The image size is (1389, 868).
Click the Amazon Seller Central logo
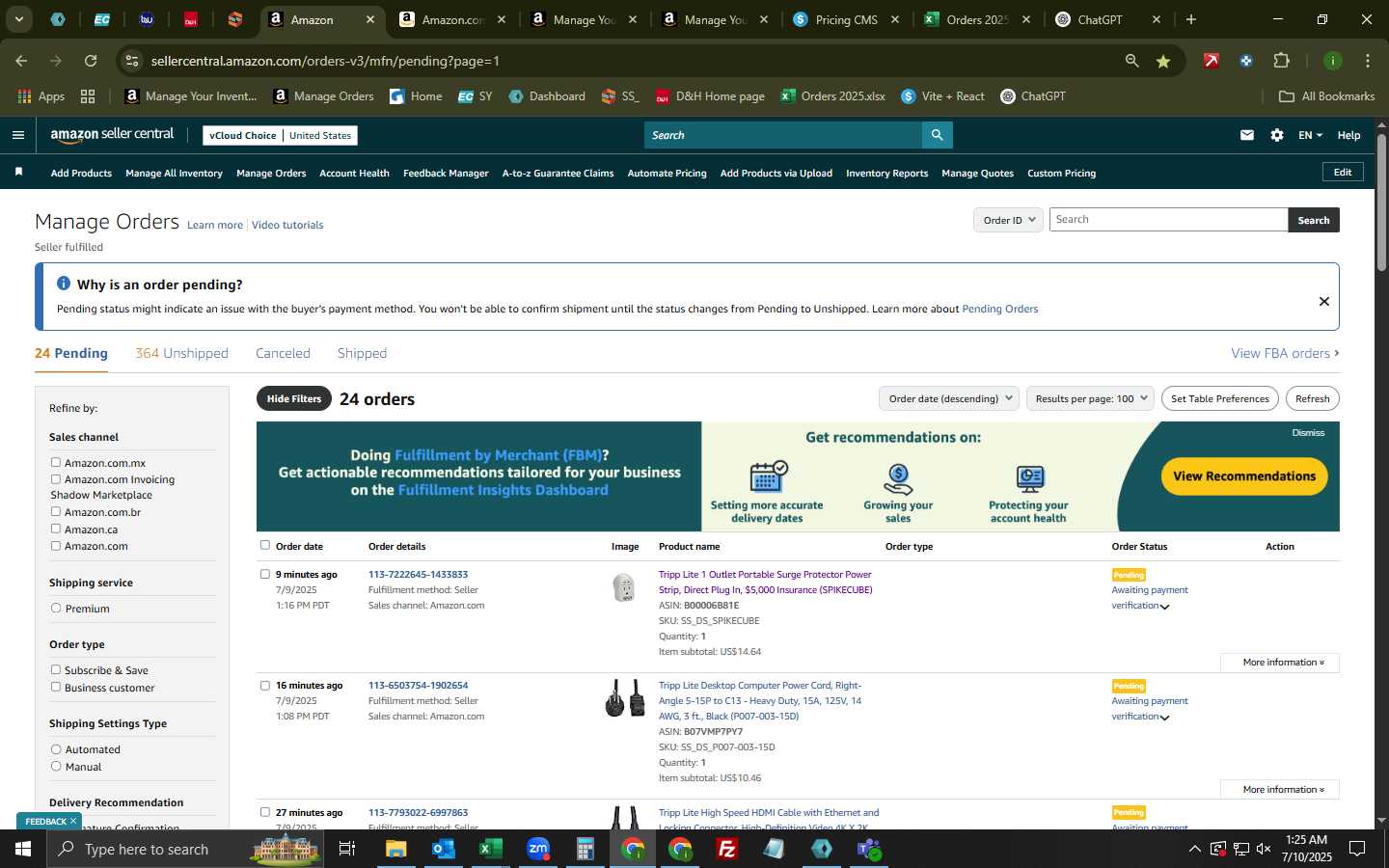(x=112, y=135)
